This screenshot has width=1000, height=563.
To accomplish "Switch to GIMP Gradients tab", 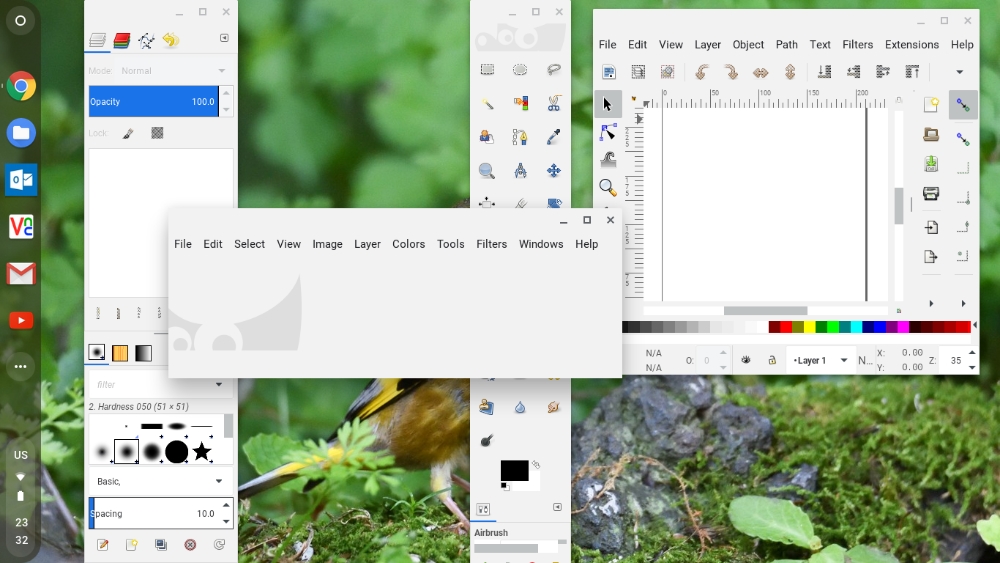I will pos(143,353).
